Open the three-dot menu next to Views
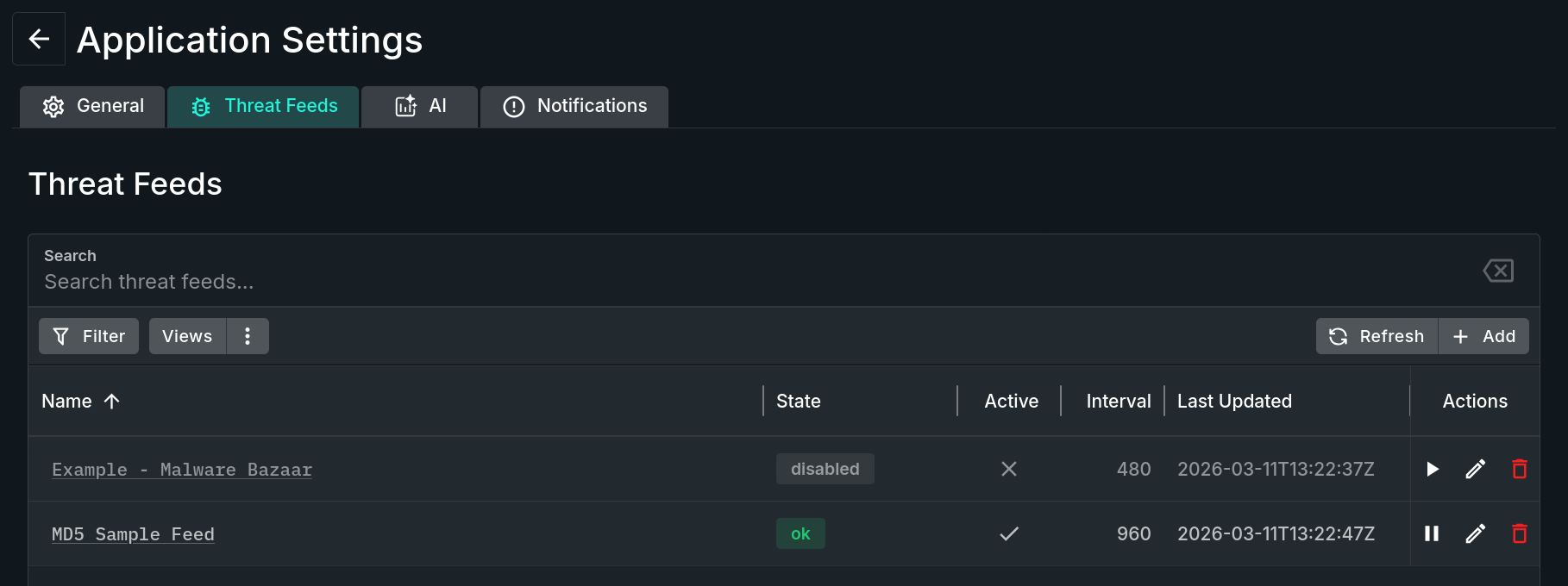The image size is (1568, 586). click(x=248, y=336)
